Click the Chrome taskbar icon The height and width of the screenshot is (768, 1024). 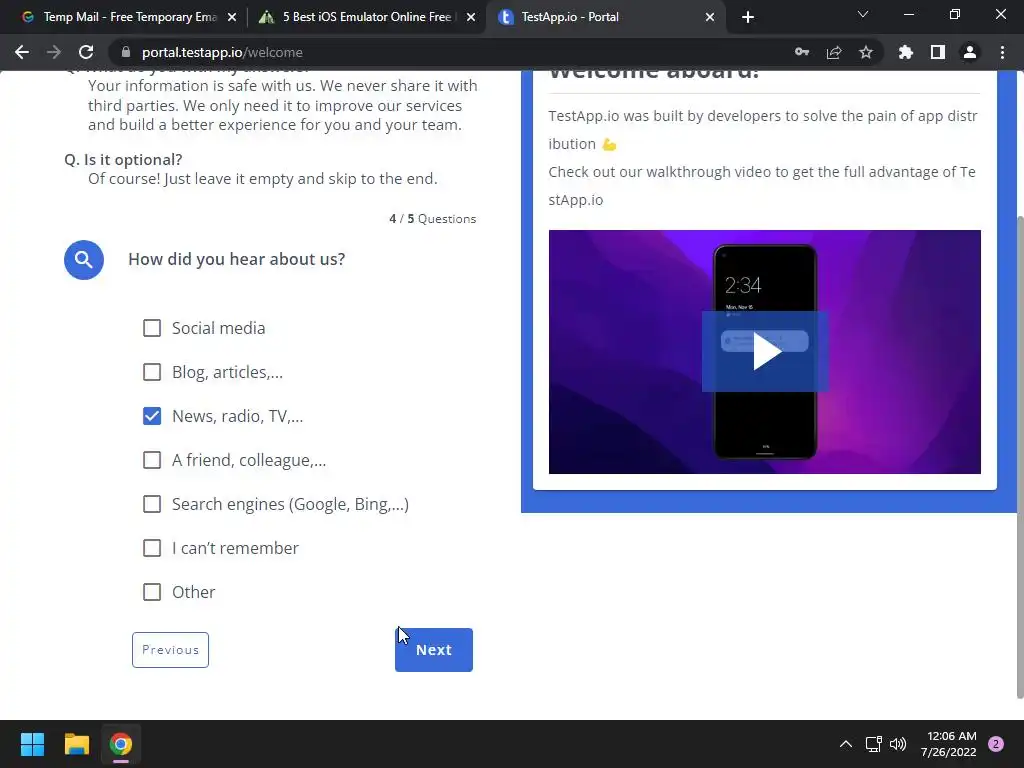121,744
